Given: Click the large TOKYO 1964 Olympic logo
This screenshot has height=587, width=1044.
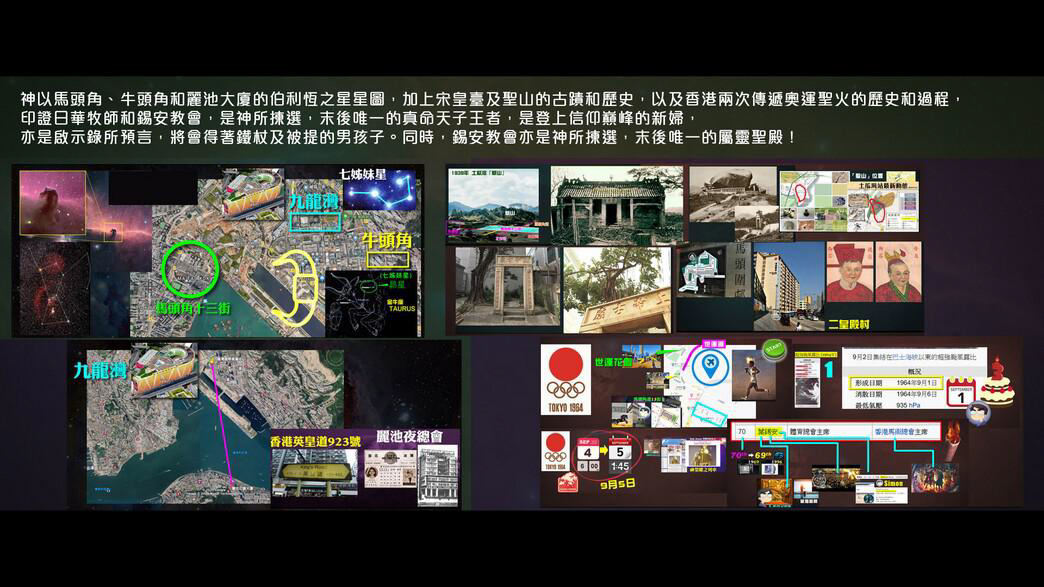Looking at the screenshot, I should click(x=566, y=379).
